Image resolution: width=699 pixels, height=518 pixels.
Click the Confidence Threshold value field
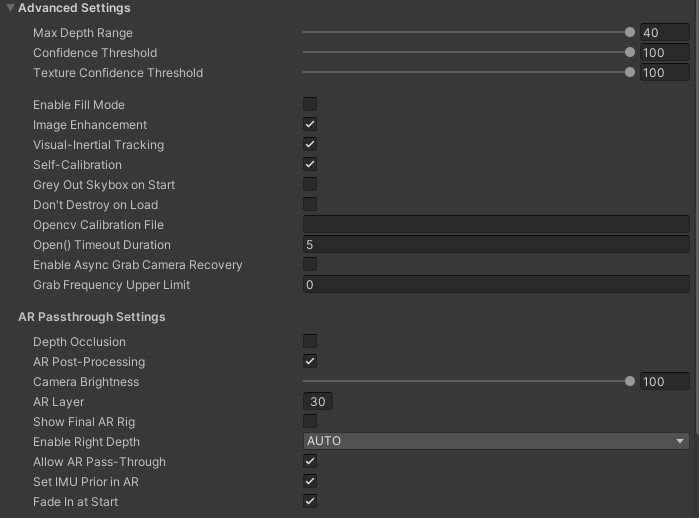tap(665, 53)
